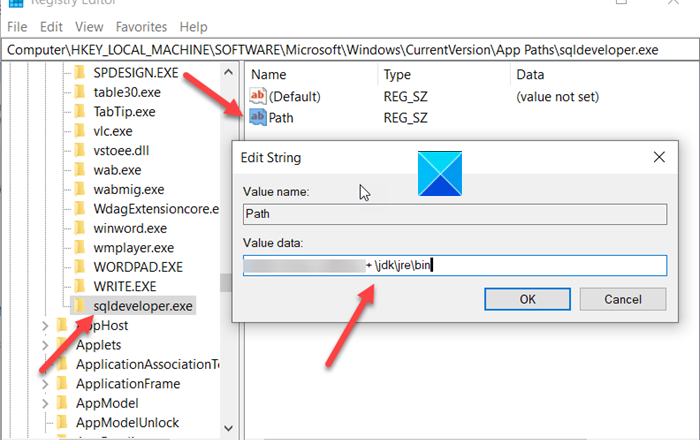This screenshot has width=700, height=440.
Task: Select winword.exe folder icon
Action: (x=80, y=228)
